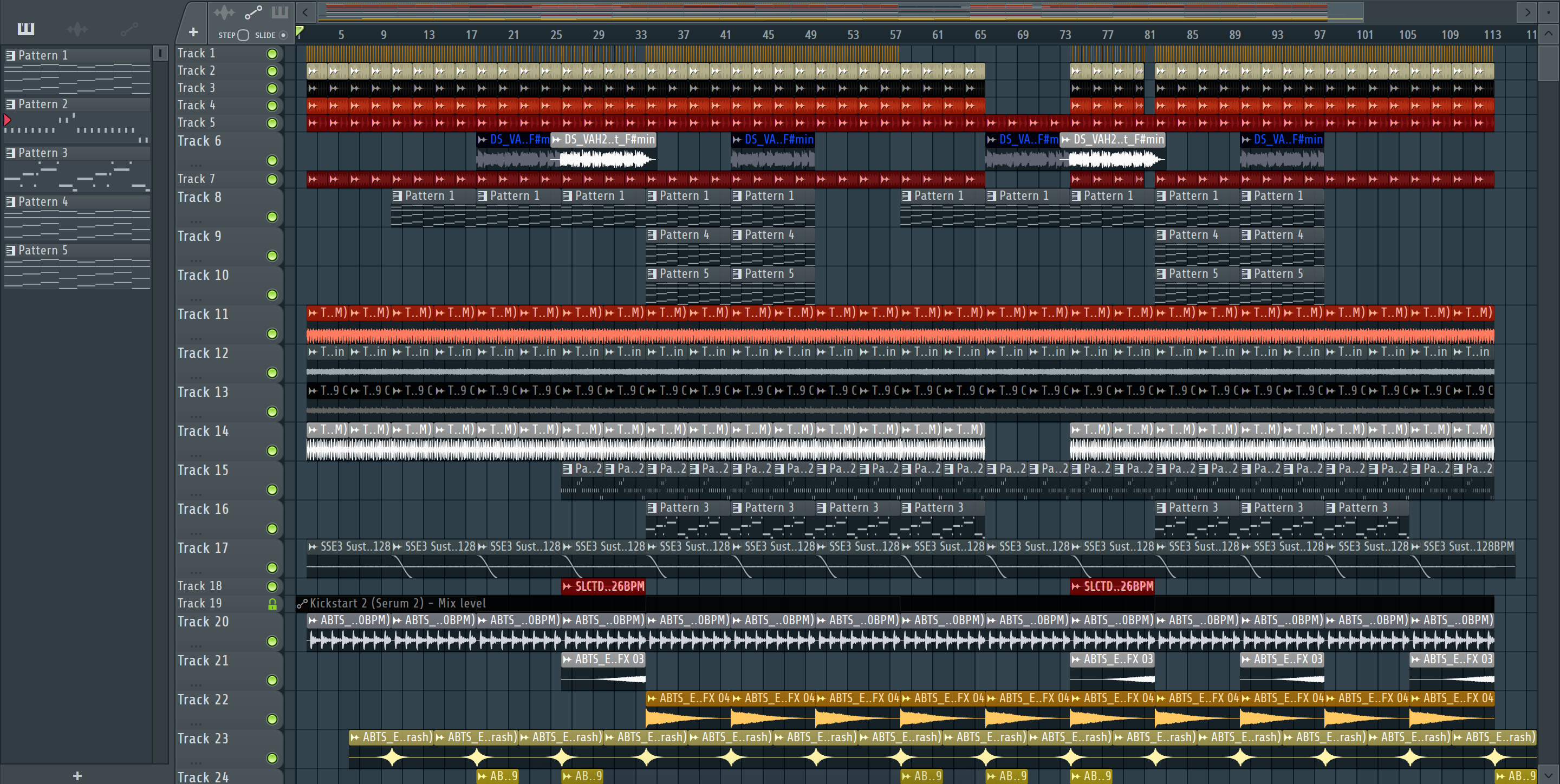
Task: Select the Track 12 header
Action: (229, 363)
